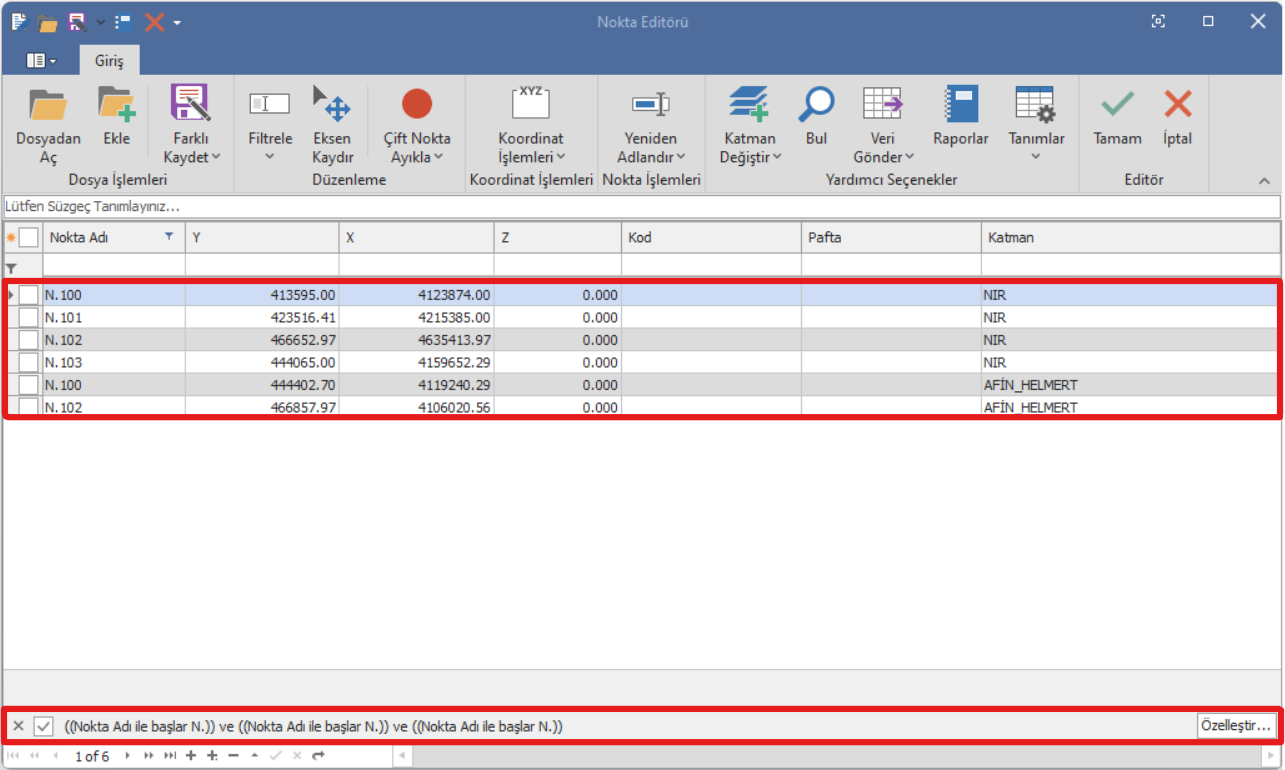This screenshot has height=770, width=1285.
Task: Click the filter expression text in status panel
Action: (313, 727)
